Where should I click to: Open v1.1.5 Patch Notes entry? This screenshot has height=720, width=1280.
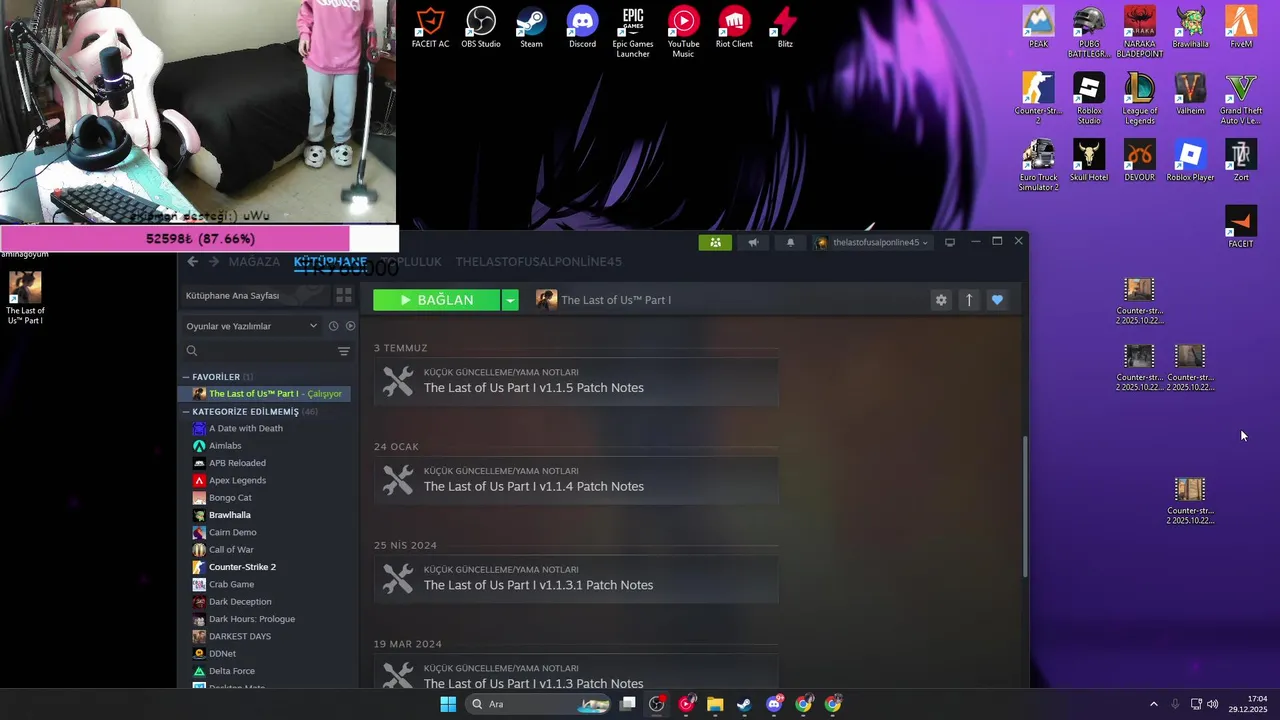pos(576,381)
